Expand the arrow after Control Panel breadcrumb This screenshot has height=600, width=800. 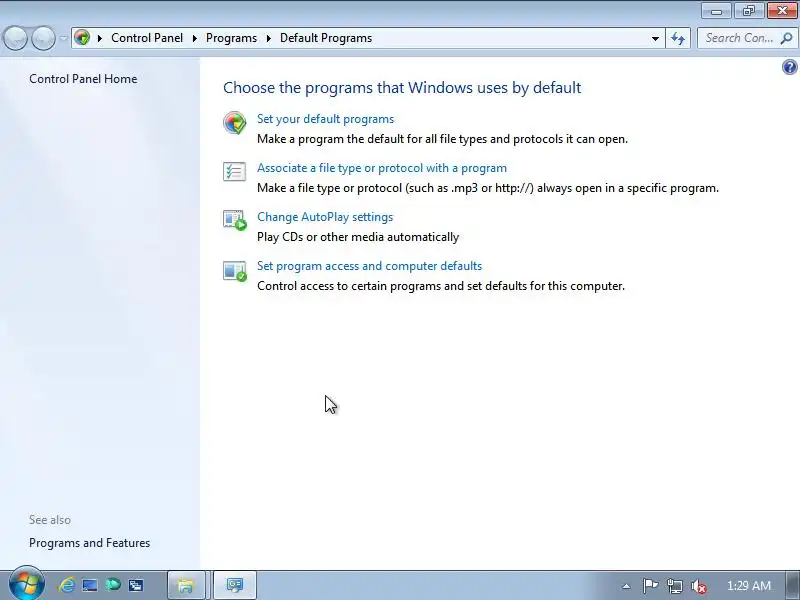pyautogui.click(x=194, y=38)
